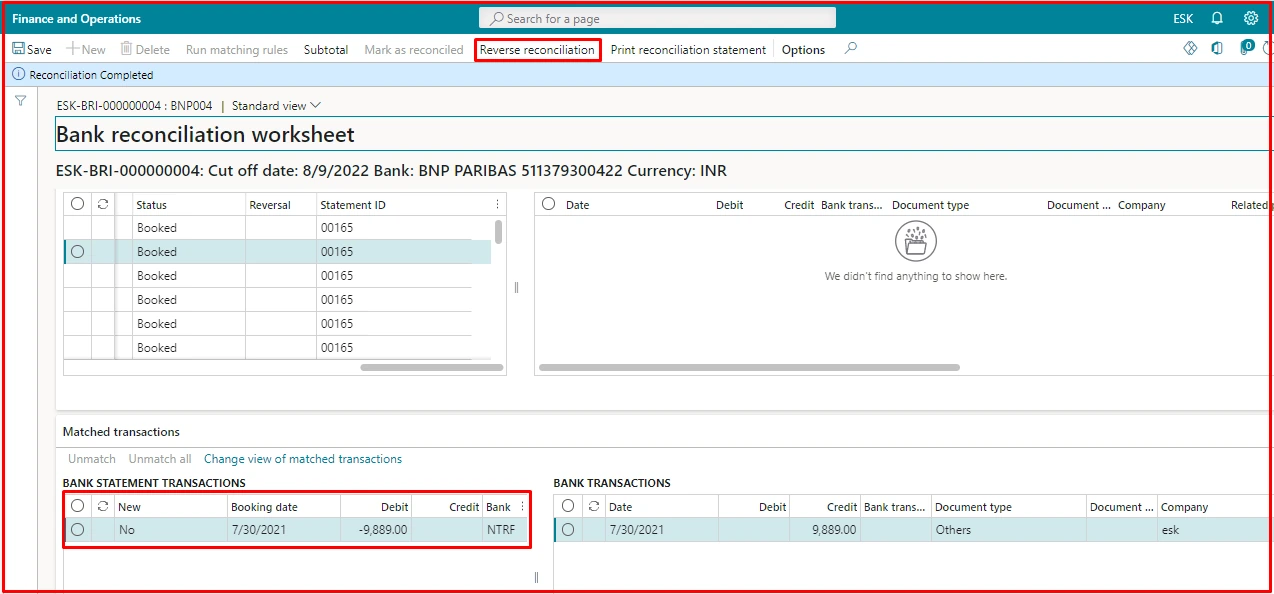Select the highlighted Booked row circle

pyautogui.click(x=77, y=252)
